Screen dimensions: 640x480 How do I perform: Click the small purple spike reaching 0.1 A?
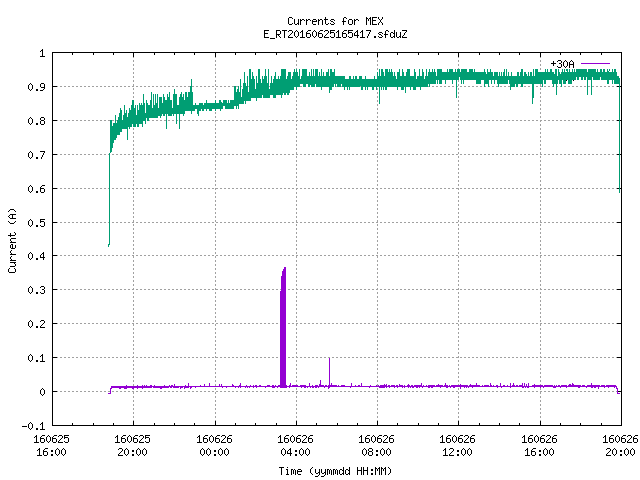[x=329, y=372]
